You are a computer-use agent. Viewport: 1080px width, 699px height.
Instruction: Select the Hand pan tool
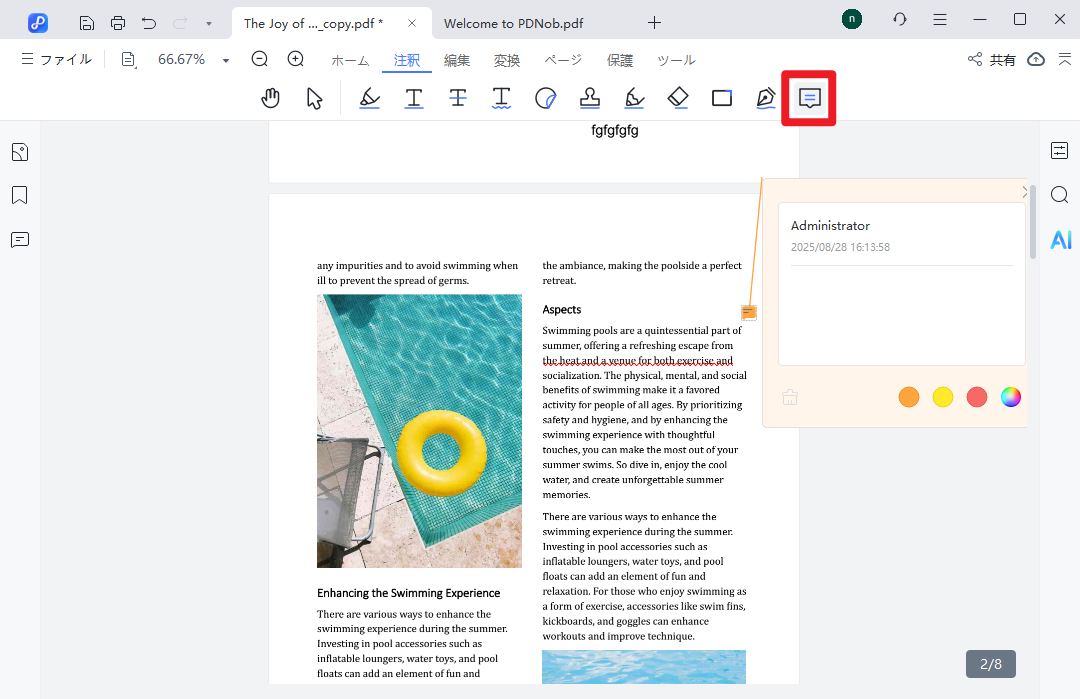[270, 98]
